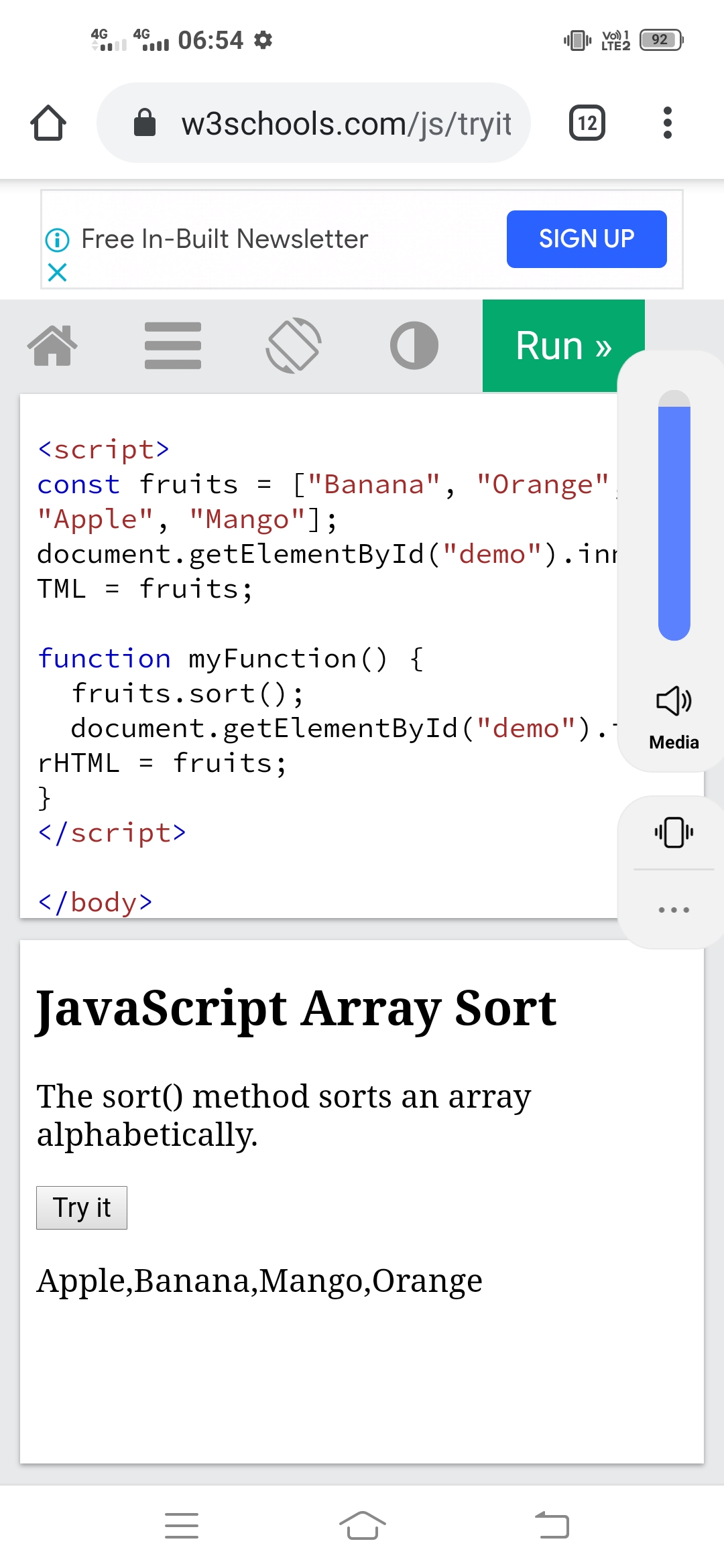Go to W3Schools home via house icon
The height and width of the screenshot is (1568, 724).
point(52,346)
